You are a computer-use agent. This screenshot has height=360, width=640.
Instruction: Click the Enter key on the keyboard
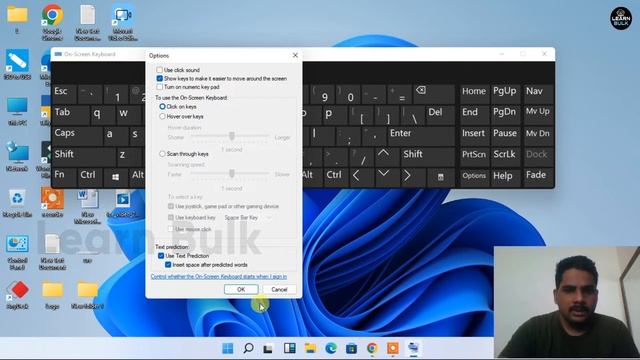pos(421,136)
